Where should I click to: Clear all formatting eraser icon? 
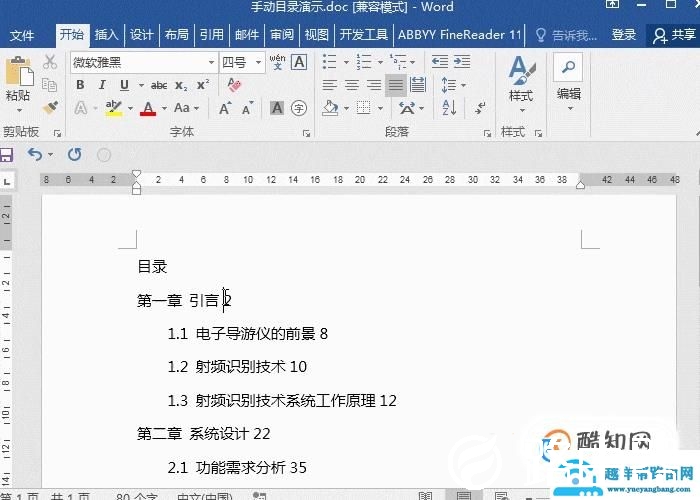click(234, 85)
